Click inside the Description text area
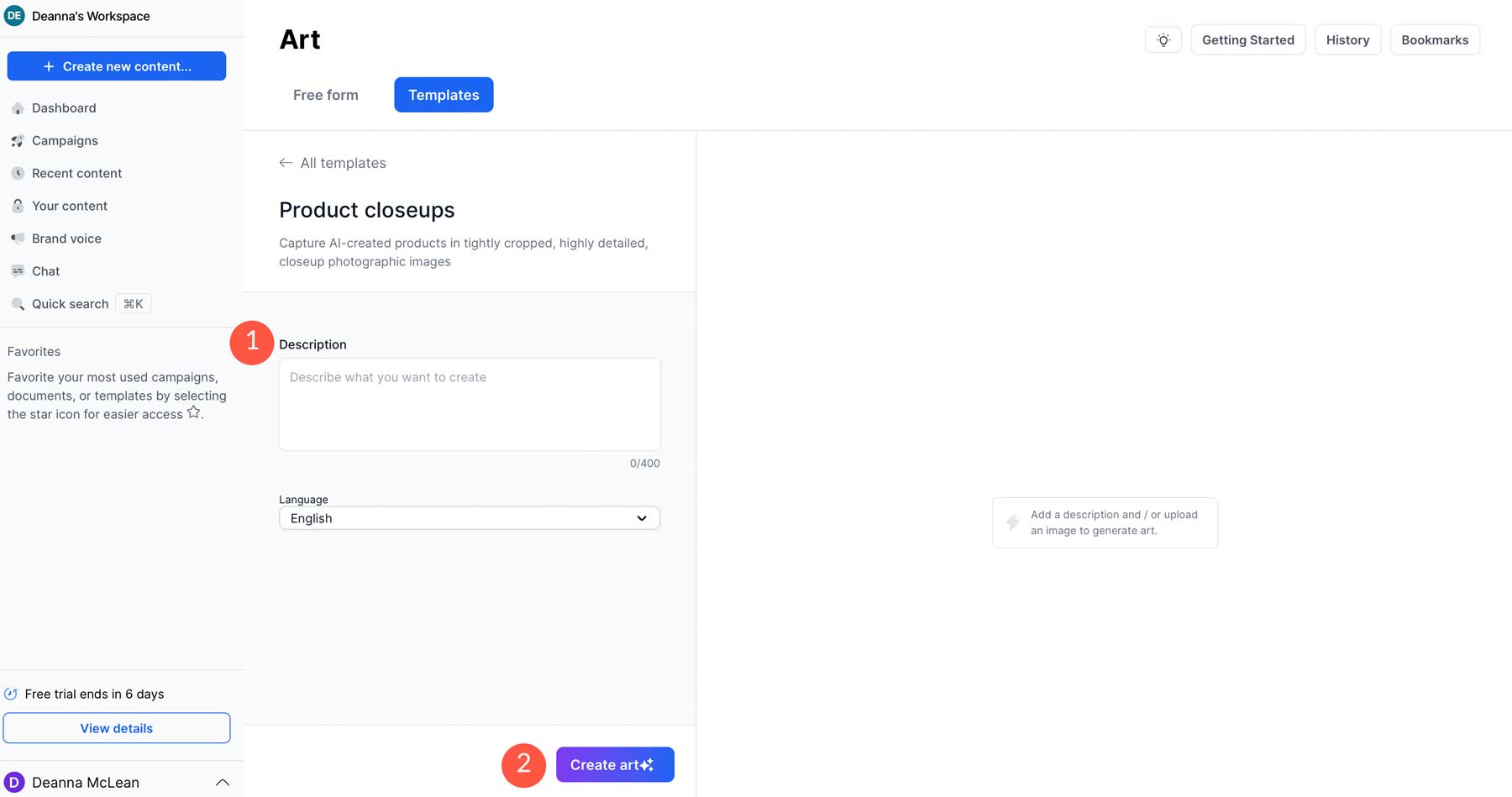 pos(469,404)
